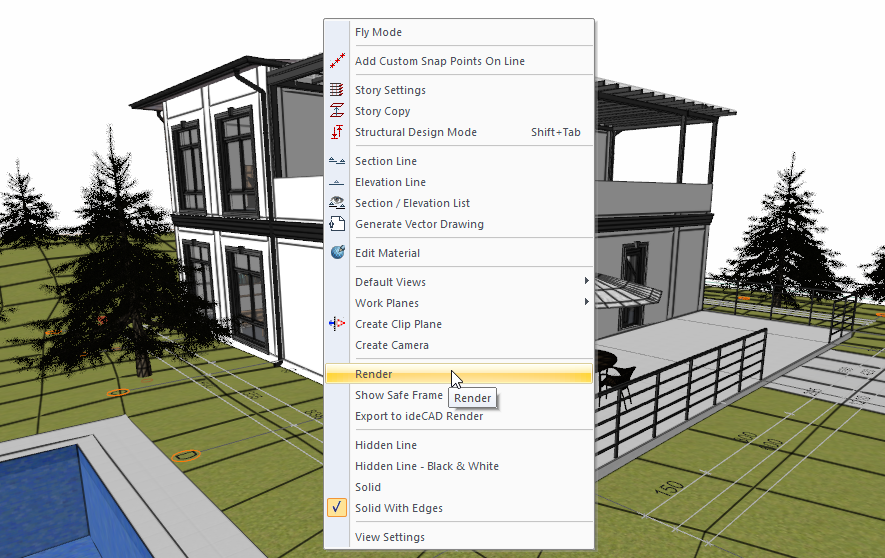Choose Render from the context menu

pos(374,374)
